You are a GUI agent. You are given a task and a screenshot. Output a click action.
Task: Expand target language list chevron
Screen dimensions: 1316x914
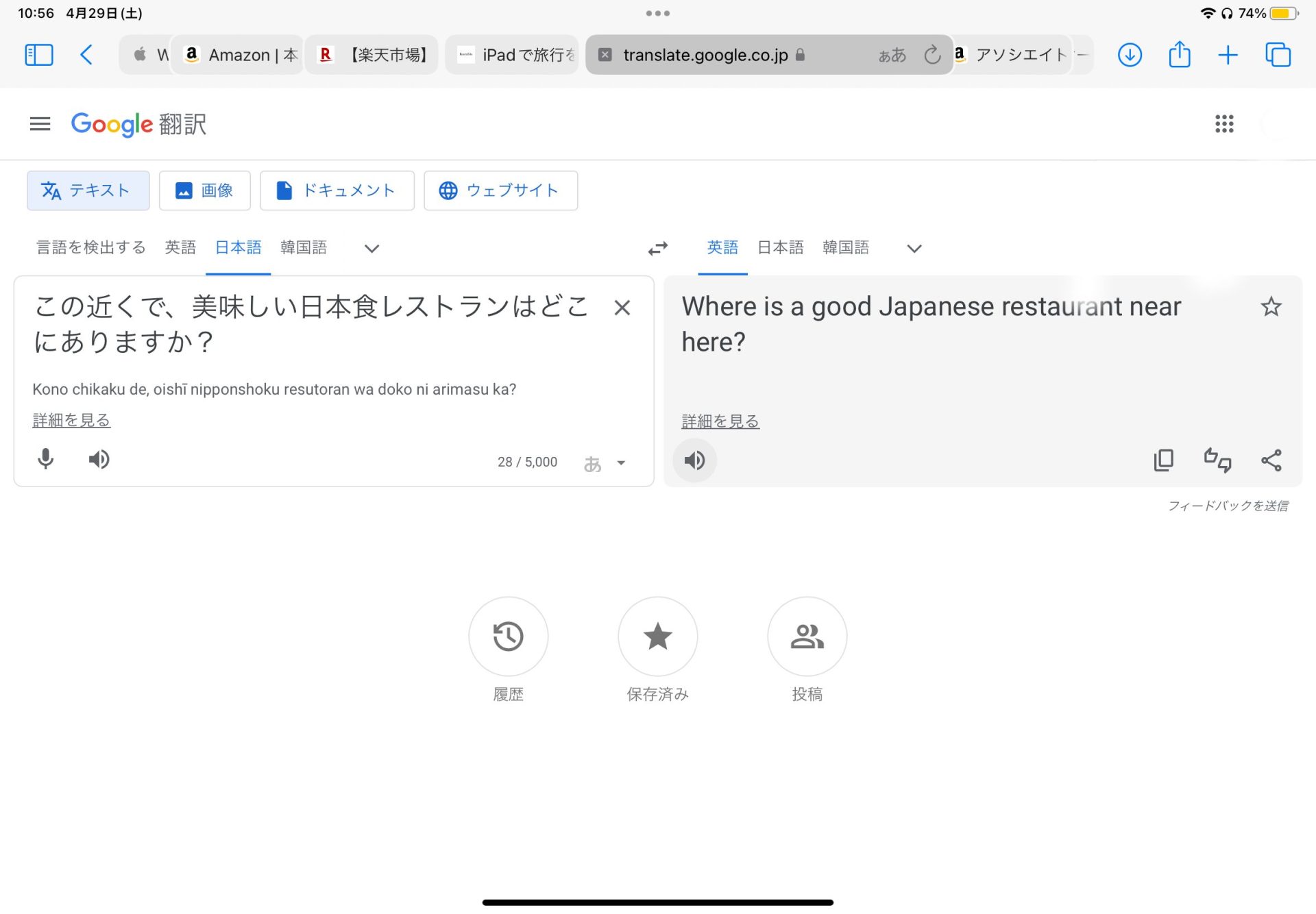(914, 248)
